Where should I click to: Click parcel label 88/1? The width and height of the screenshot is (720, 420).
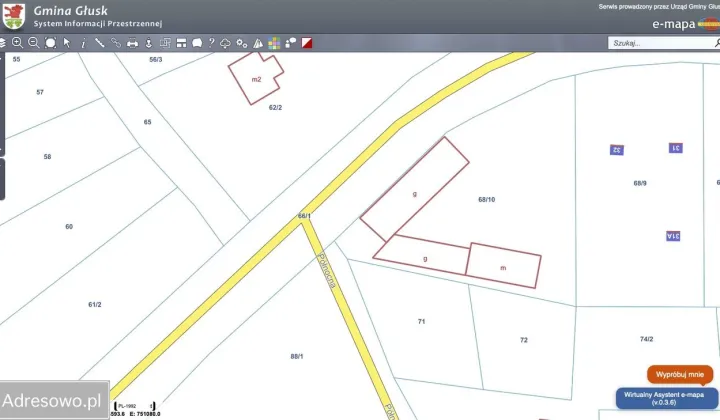click(297, 356)
